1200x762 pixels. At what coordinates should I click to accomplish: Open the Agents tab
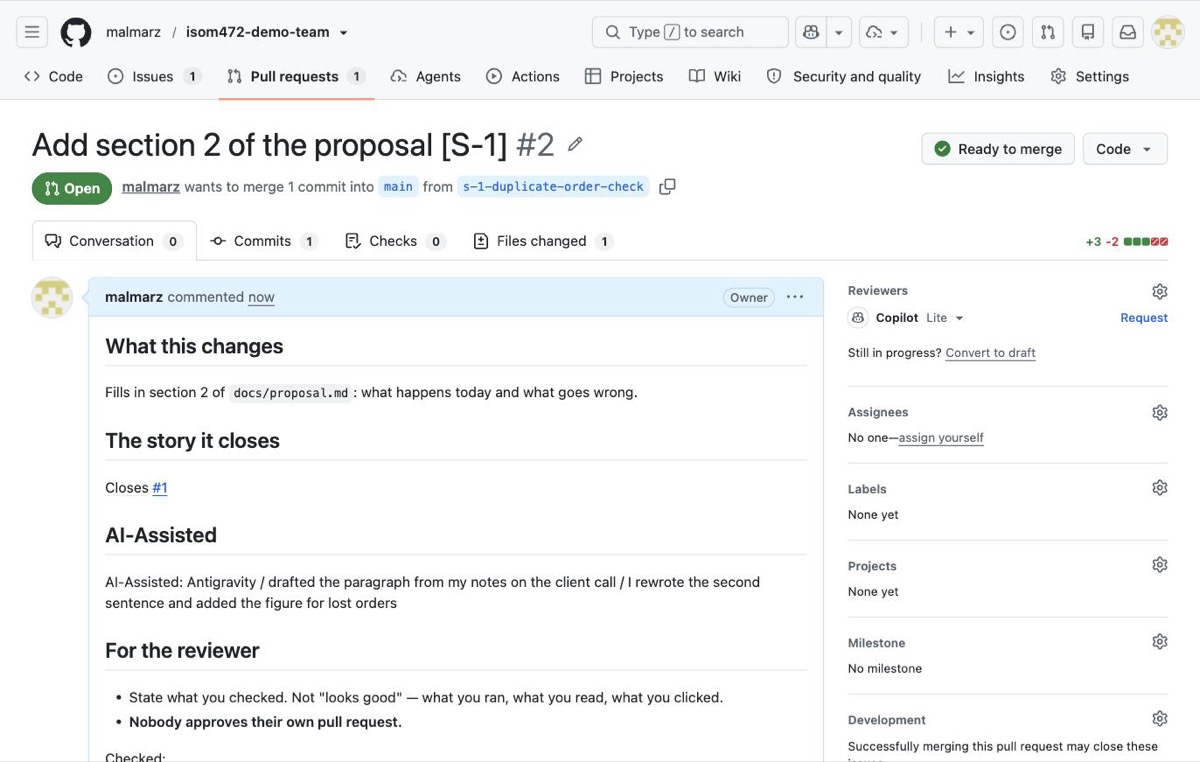426,76
